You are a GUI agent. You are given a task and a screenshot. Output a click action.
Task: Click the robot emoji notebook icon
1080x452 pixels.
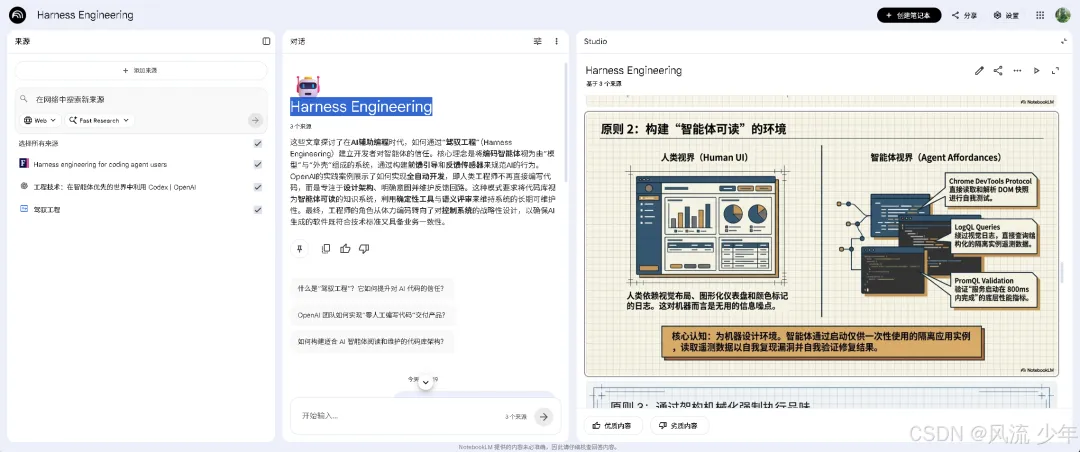click(307, 86)
